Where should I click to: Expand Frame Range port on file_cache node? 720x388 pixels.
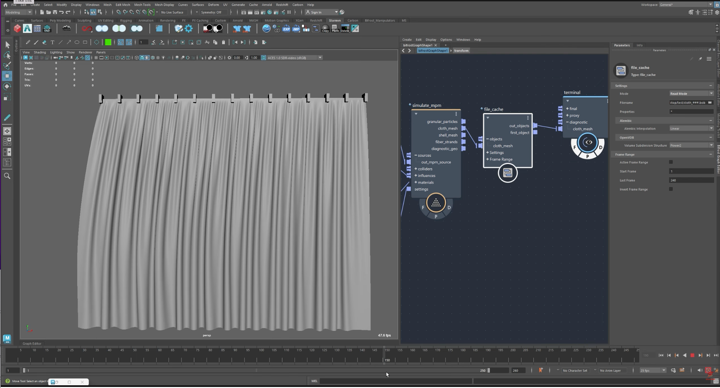click(x=487, y=159)
